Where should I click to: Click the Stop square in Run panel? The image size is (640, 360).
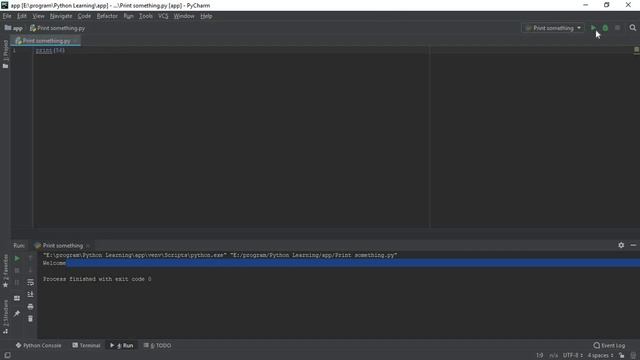[17, 270]
